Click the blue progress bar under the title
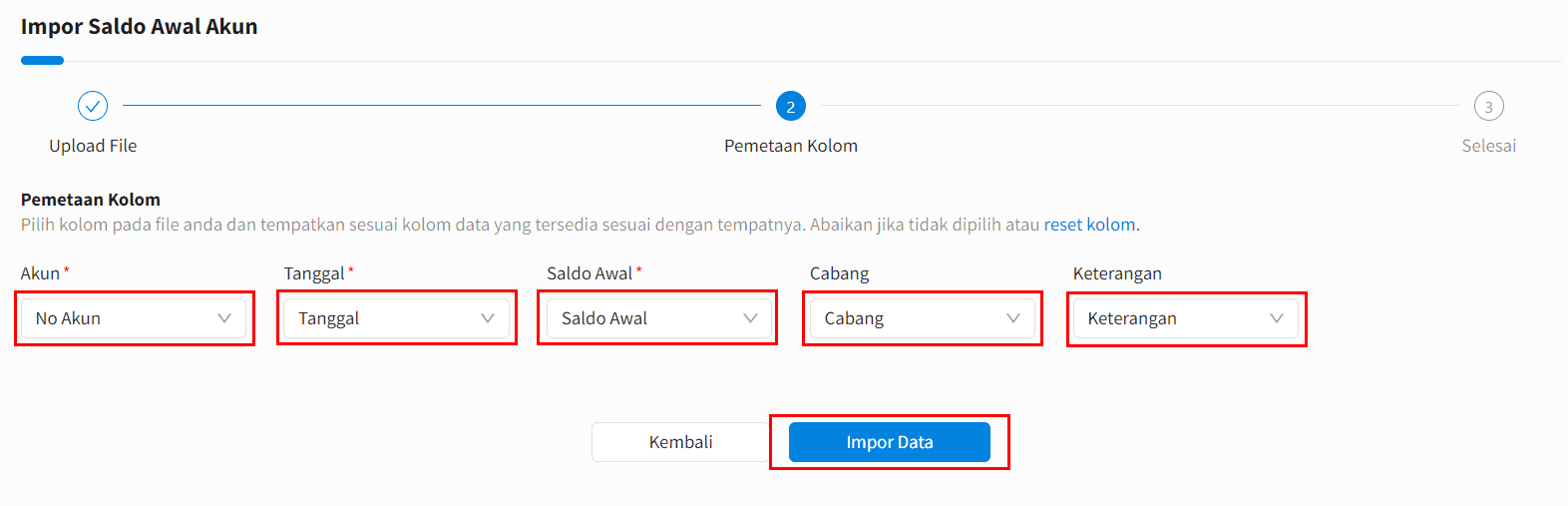Image resolution: width=1568 pixels, height=506 pixels. (43, 61)
